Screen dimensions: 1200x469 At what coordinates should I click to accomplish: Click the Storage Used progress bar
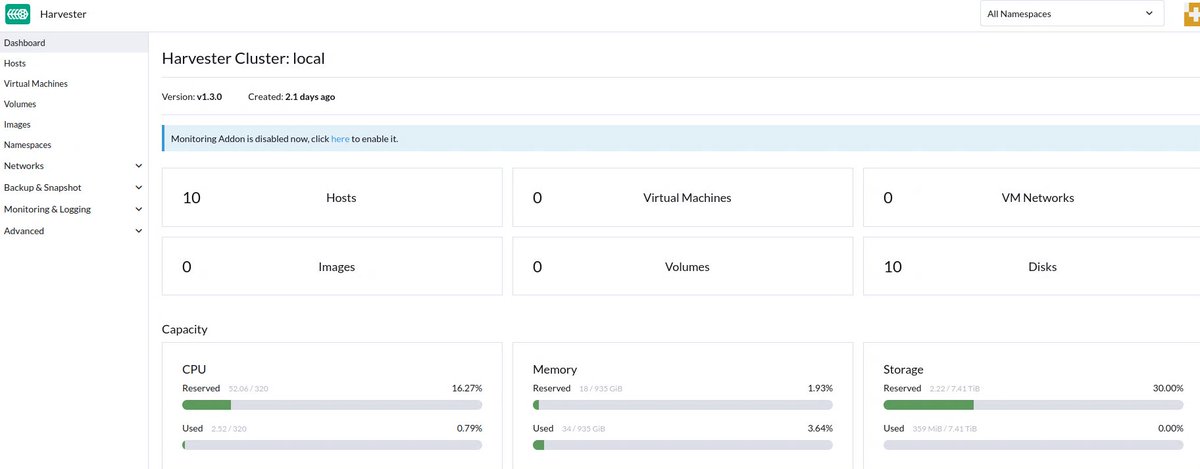click(x=1034, y=445)
